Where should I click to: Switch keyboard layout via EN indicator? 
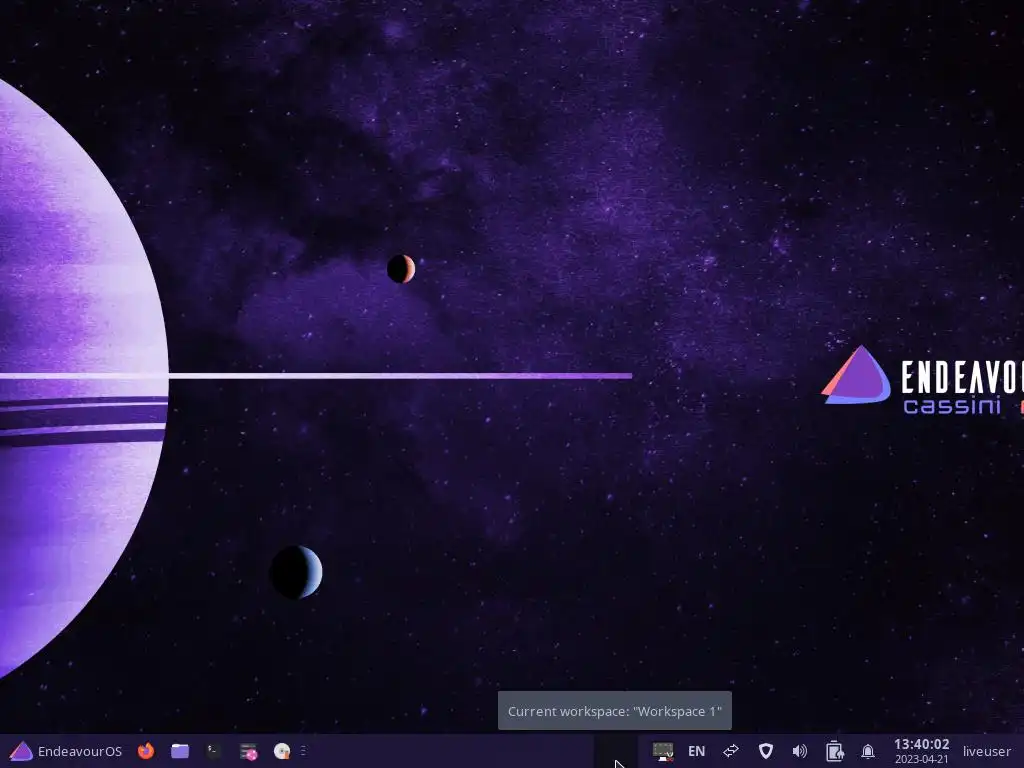(x=696, y=751)
